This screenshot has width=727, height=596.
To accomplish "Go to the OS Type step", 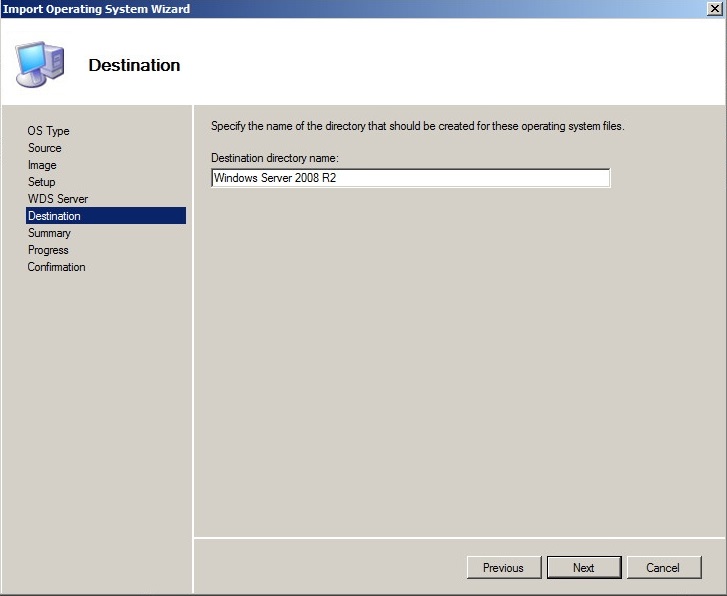I will 48,131.
